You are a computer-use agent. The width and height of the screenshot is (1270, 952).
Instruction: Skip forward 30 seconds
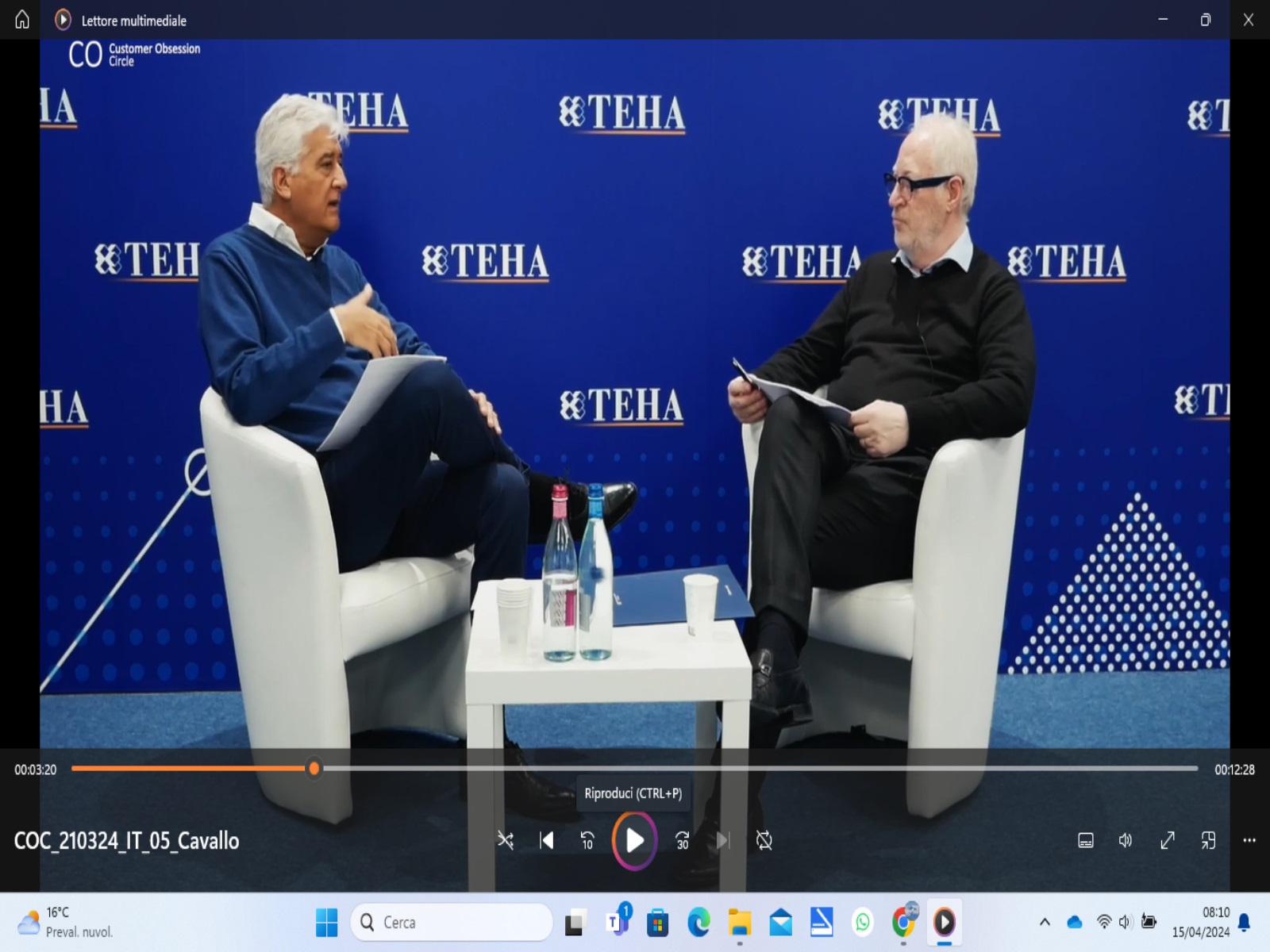click(682, 840)
